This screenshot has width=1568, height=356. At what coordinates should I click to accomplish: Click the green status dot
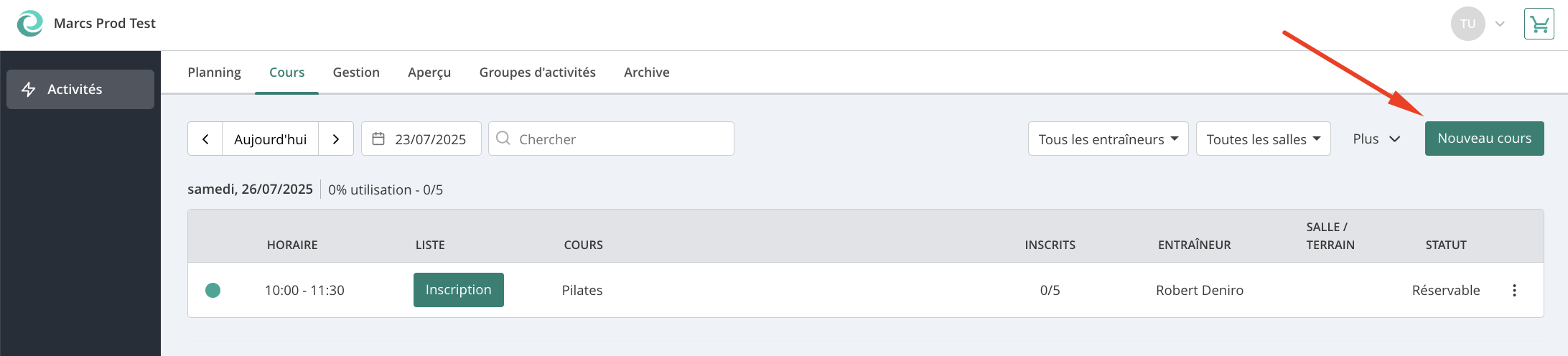point(213,290)
